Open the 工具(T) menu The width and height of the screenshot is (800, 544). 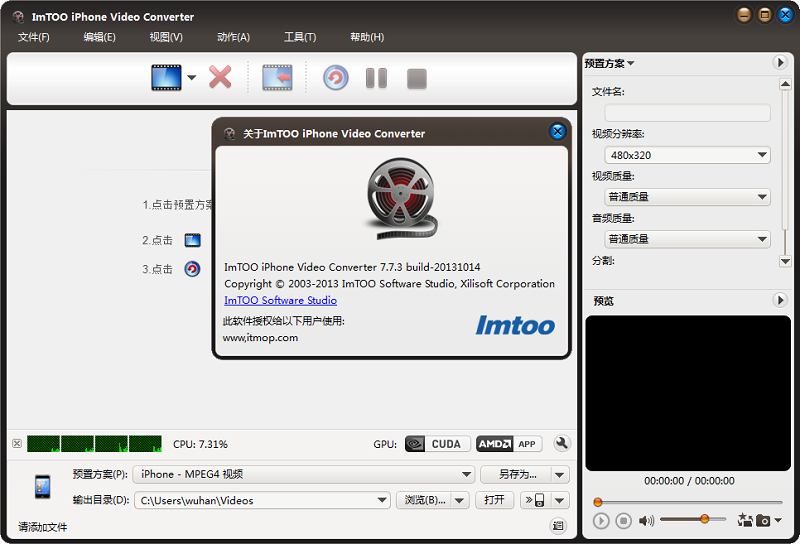point(300,37)
